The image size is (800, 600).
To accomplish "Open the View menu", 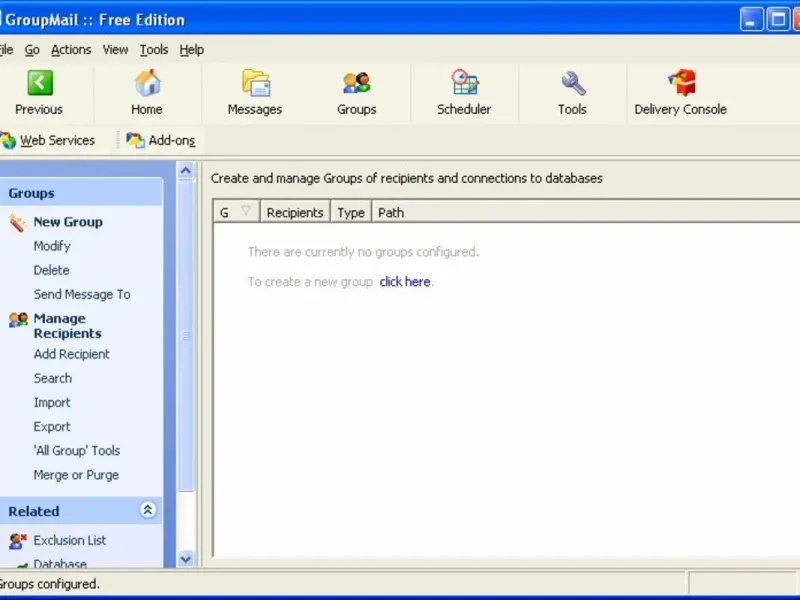I will [x=115, y=50].
